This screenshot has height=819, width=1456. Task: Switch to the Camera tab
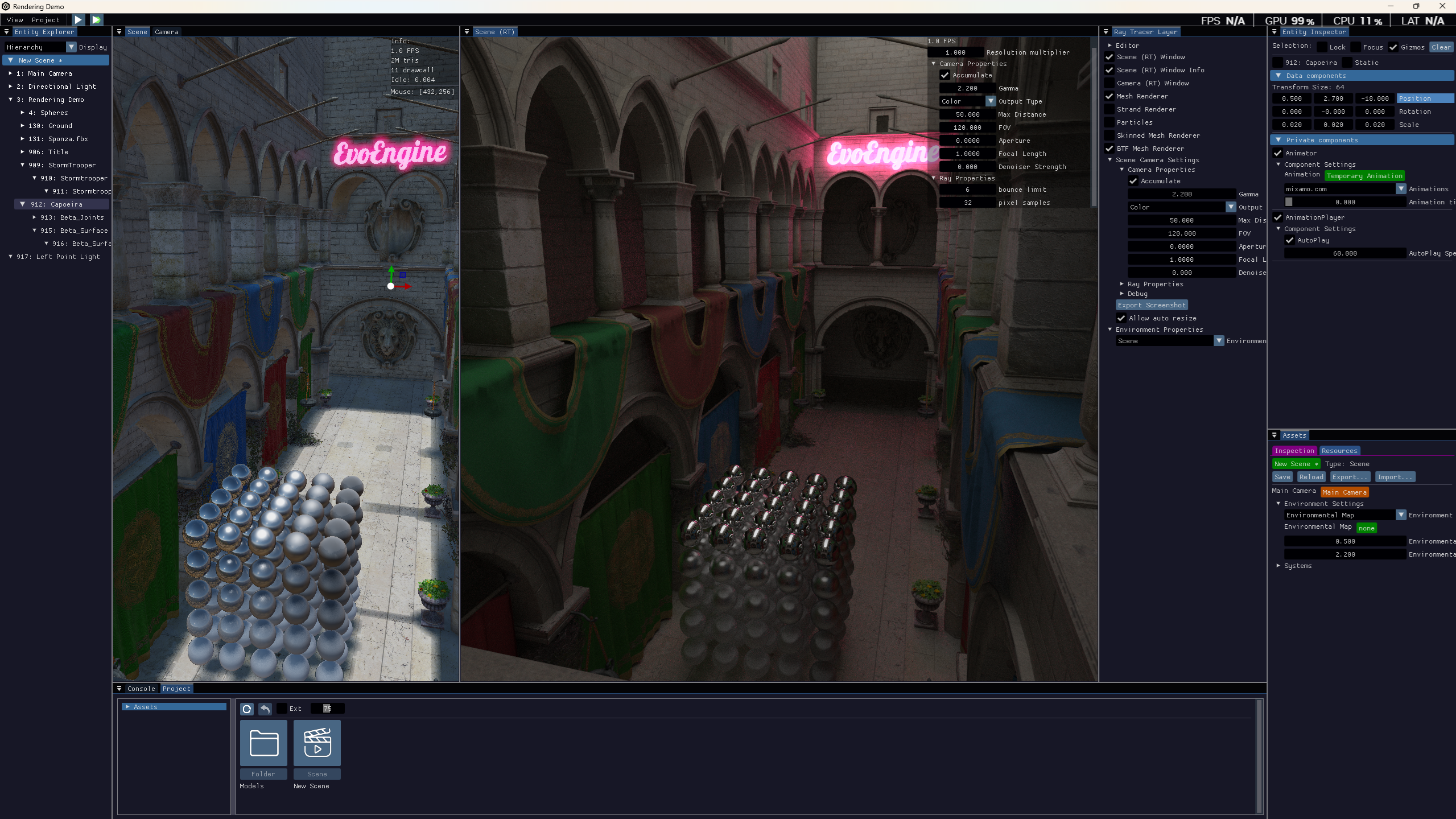(x=166, y=32)
